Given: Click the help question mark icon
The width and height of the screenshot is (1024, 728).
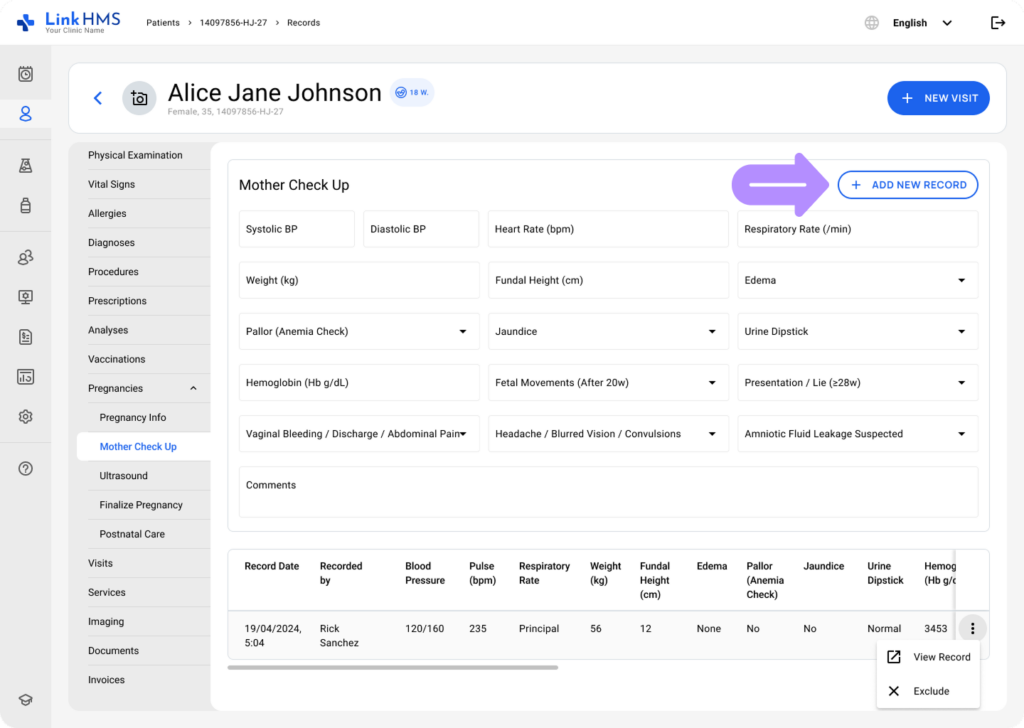Looking at the screenshot, I should pyautogui.click(x=26, y=469).
